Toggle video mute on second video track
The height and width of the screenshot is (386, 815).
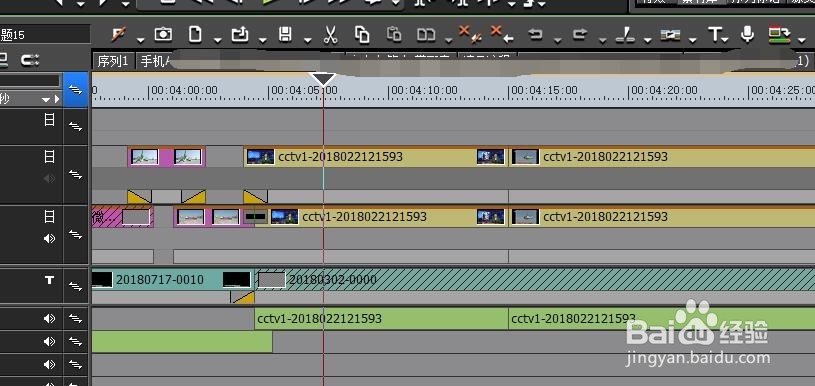(49, 156)
